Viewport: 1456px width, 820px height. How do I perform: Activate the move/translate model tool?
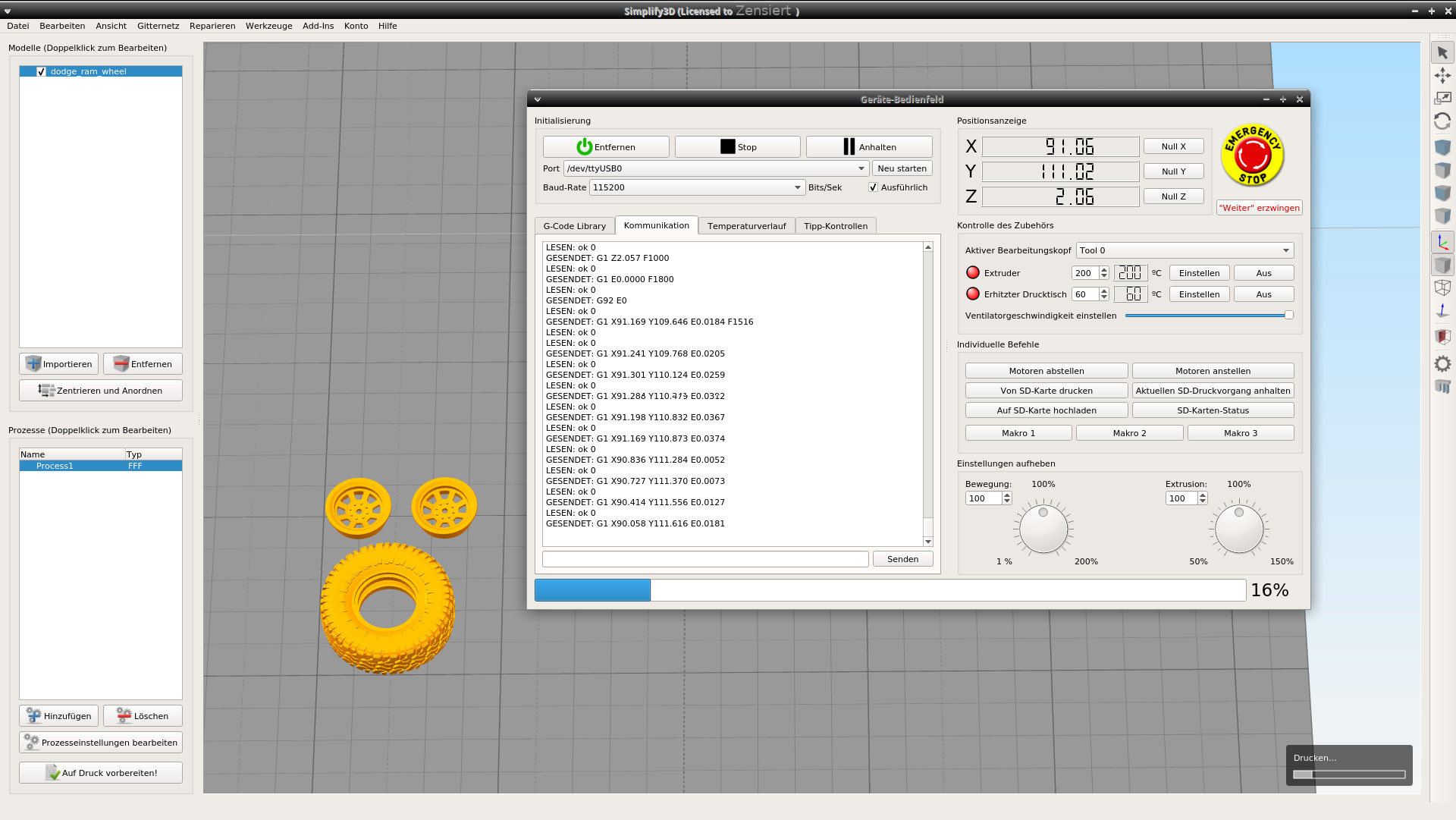click(x=1442, y=75)
